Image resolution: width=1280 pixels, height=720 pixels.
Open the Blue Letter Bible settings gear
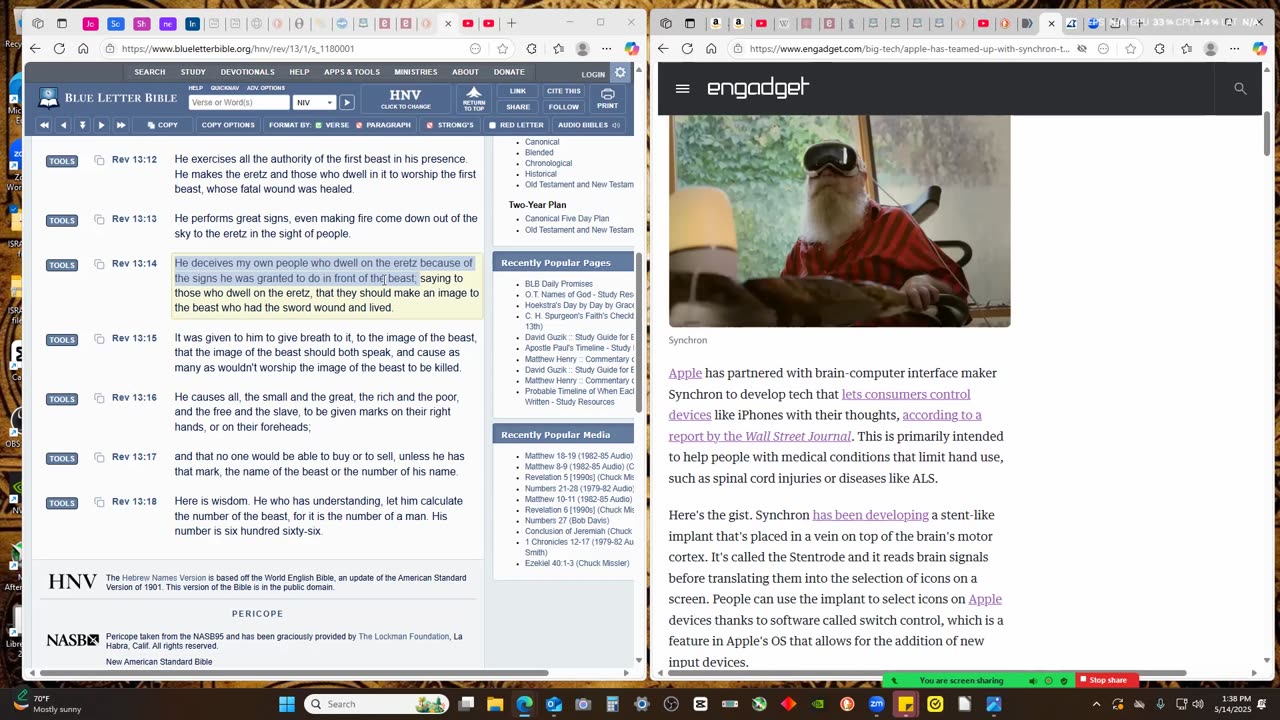pos(620,72)
